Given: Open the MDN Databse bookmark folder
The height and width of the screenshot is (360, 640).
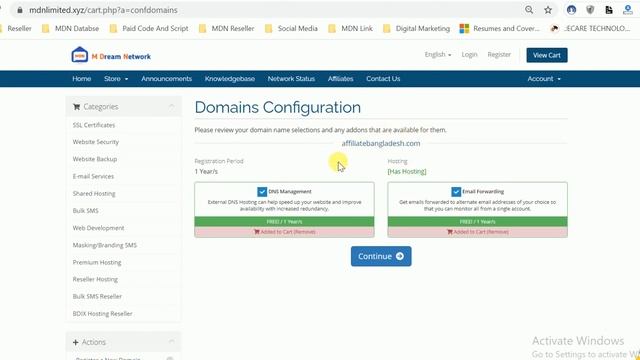Looking at the screenshot, I should pos(71,28).
